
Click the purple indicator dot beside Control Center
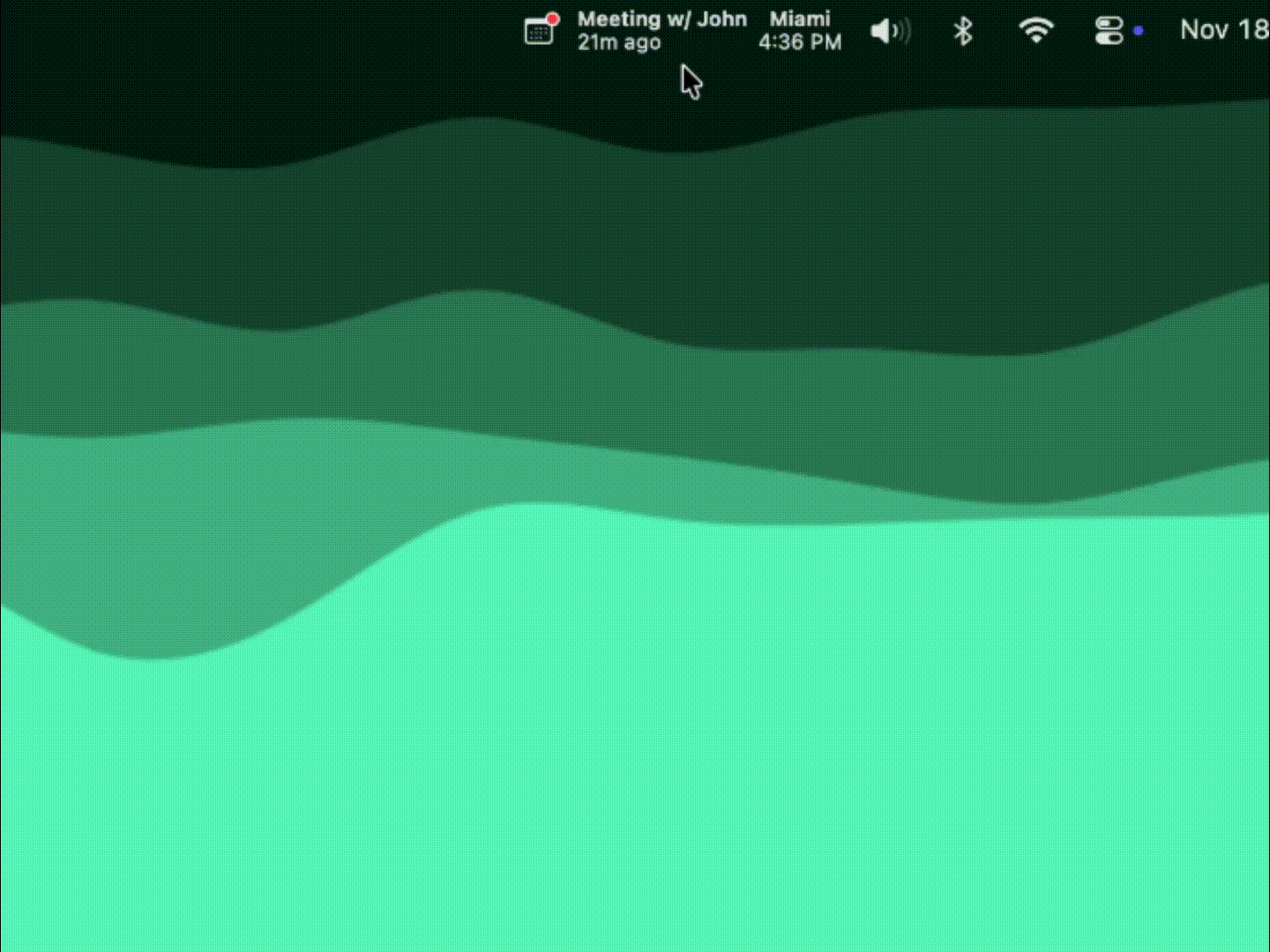tap(1139, 31)
